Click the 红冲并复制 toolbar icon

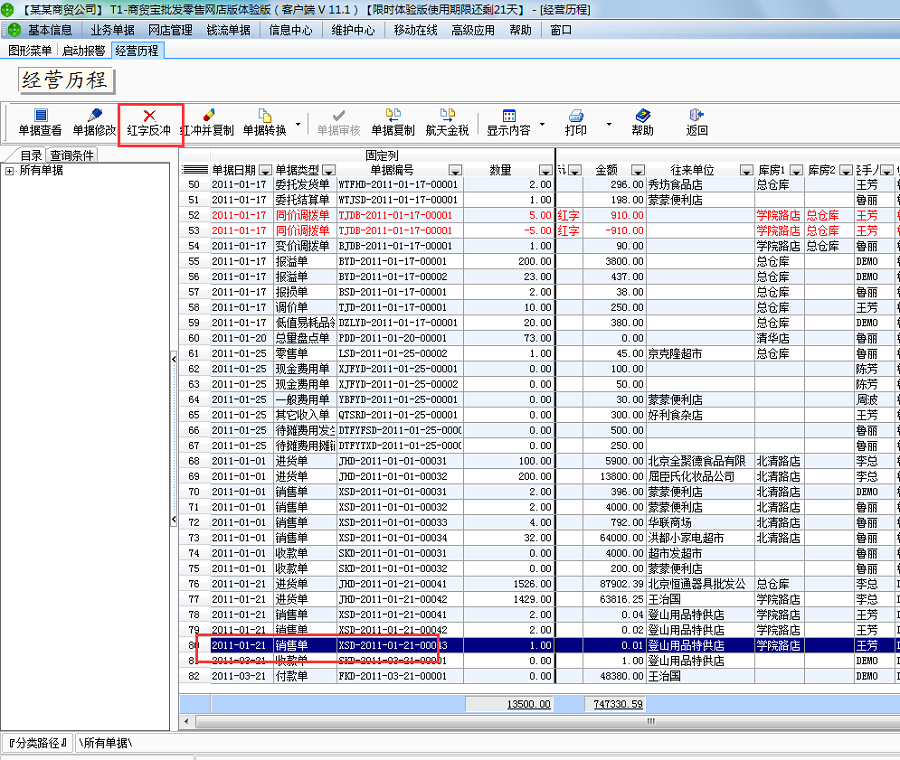point(207,116)
